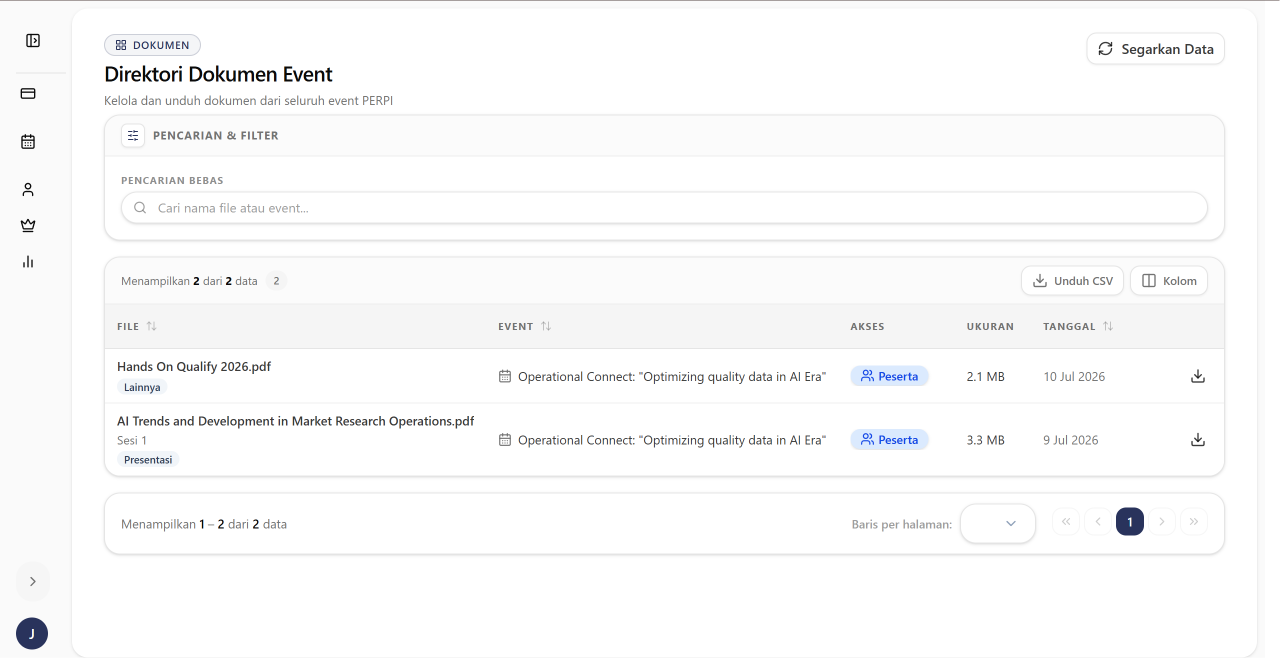This screenshot has height=658, width=1280.
Task: Click the file name Hands On Qualify 2026.pdf
Action: (x=194, y=367)
